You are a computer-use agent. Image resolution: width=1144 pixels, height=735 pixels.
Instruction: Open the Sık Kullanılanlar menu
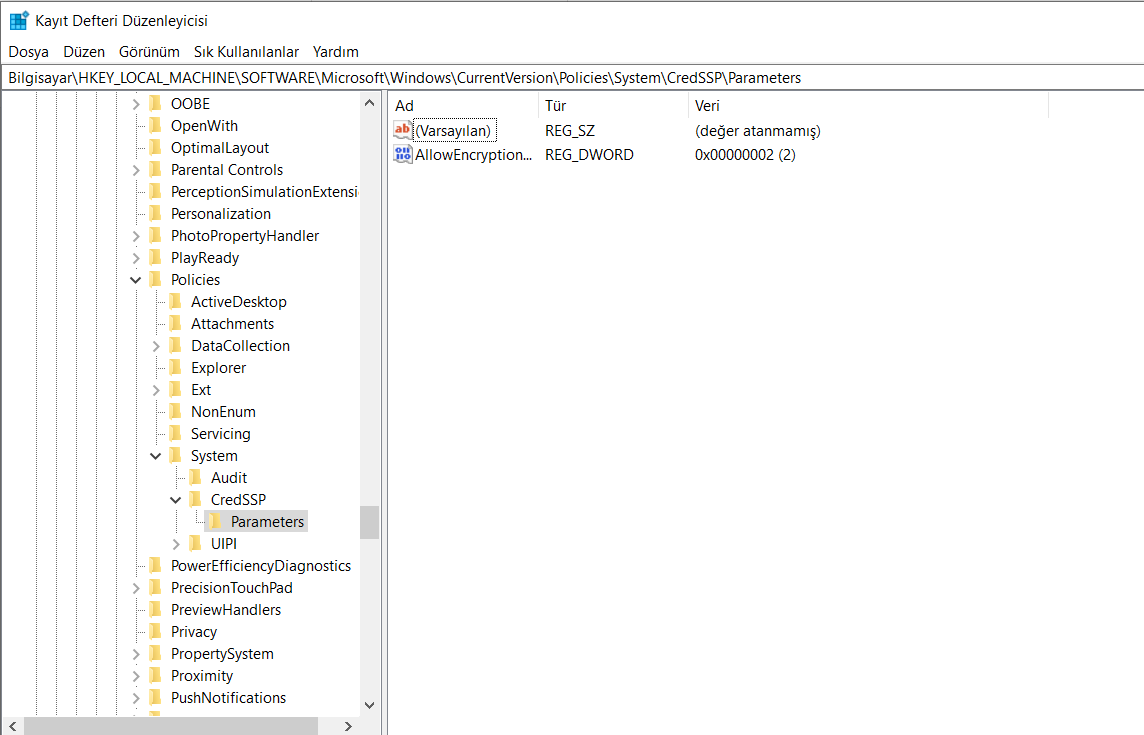click(x=246, y=52)
